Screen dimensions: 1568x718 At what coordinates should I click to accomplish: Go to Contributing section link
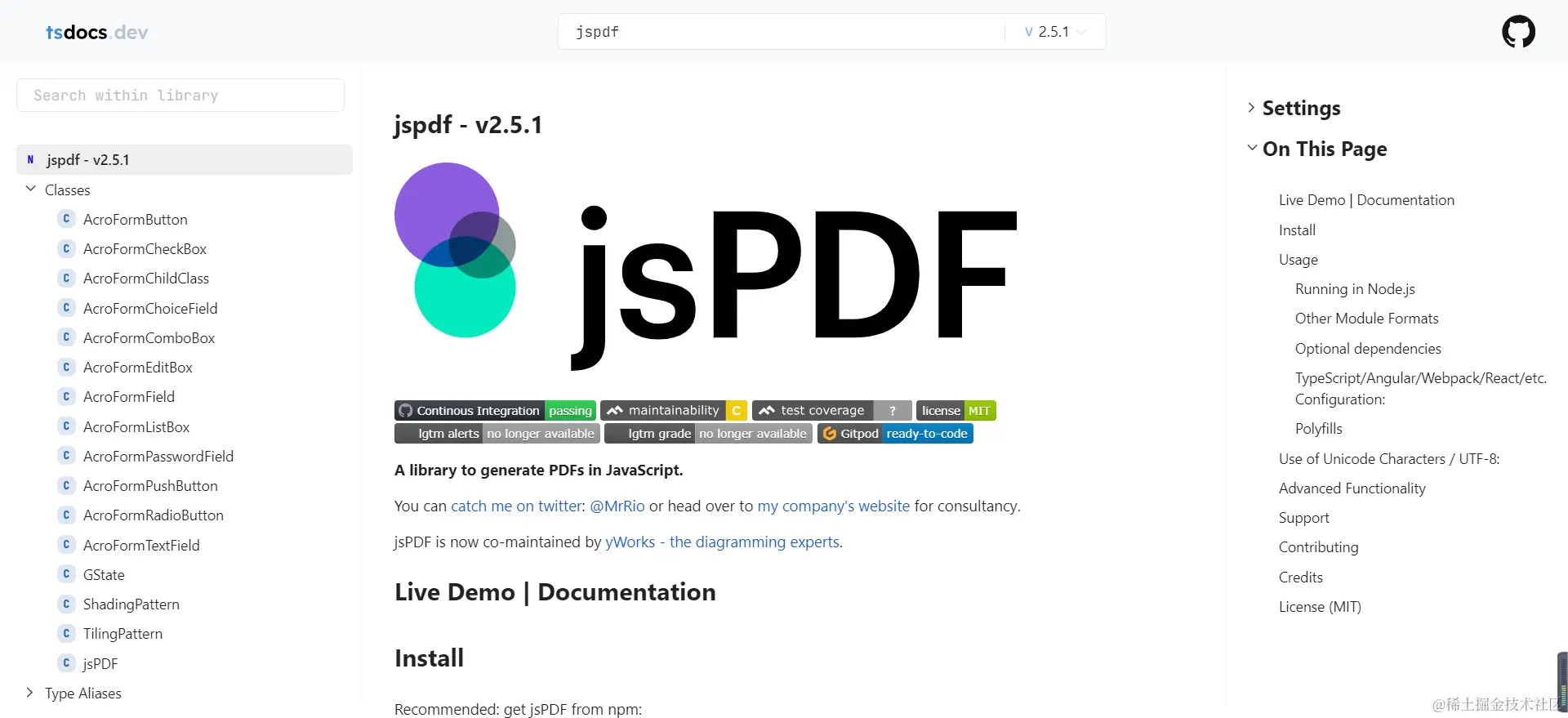tap(1318, 547)
